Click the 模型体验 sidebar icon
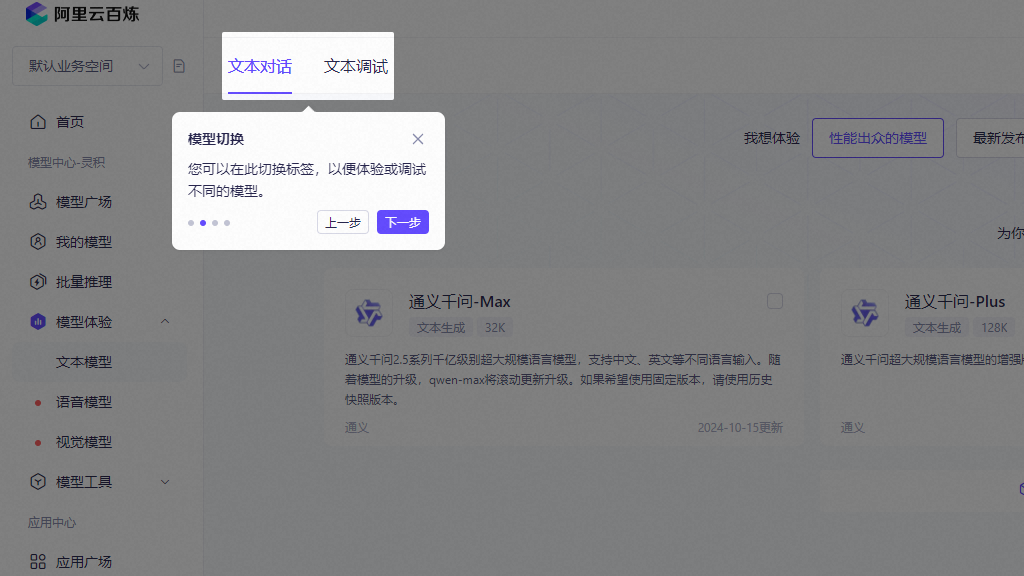Viewport: 1024px width, 576px height. (38, 322)
